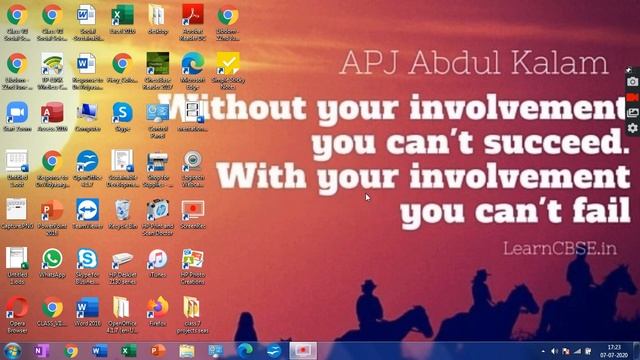Launch Firefox from the desktop
Image resolution: width=640 pixels, height=360 pixels.
[x=158, y=311]
